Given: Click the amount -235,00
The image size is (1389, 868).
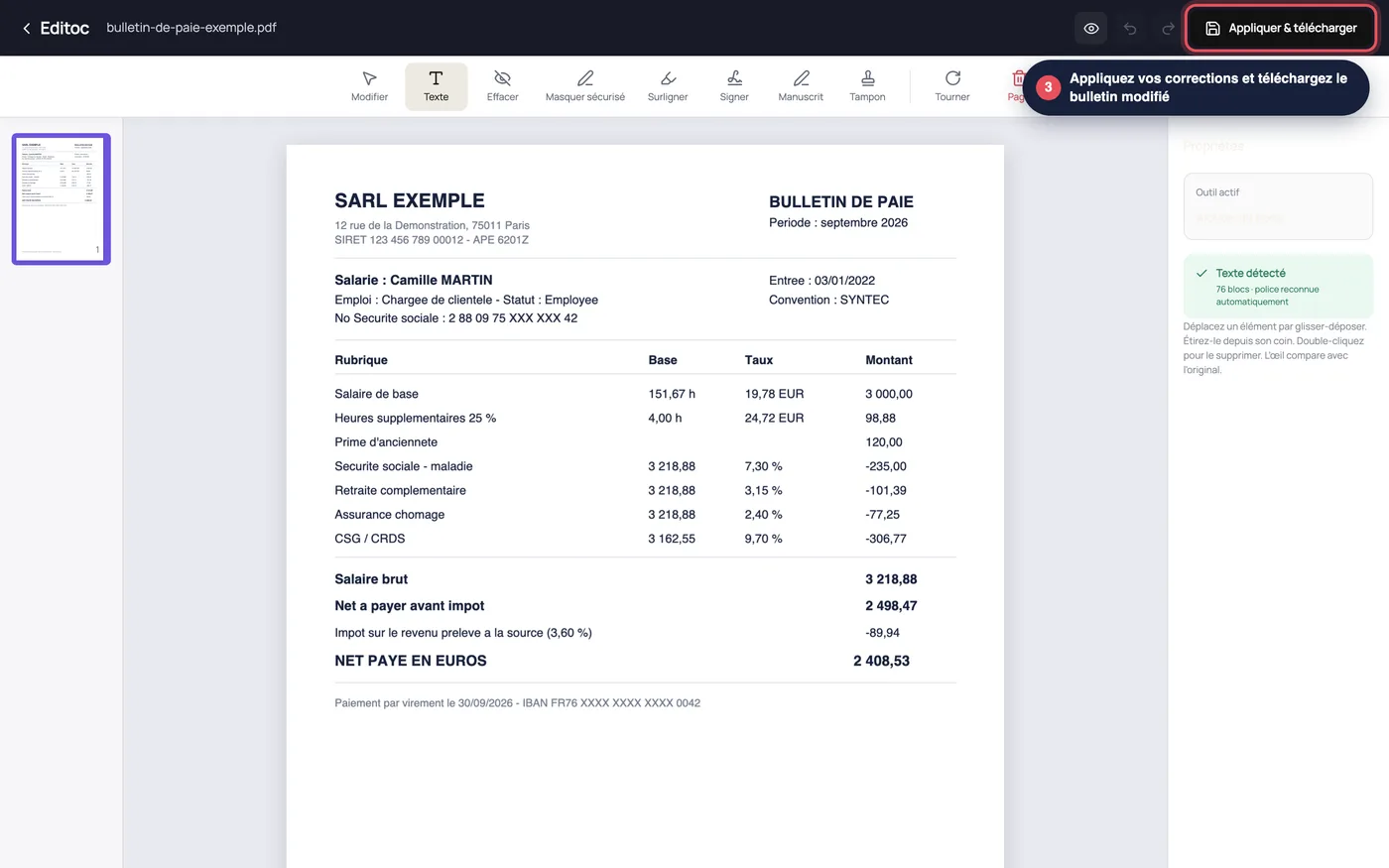Looking at the screenshot, I should click(x=886, y=466).
